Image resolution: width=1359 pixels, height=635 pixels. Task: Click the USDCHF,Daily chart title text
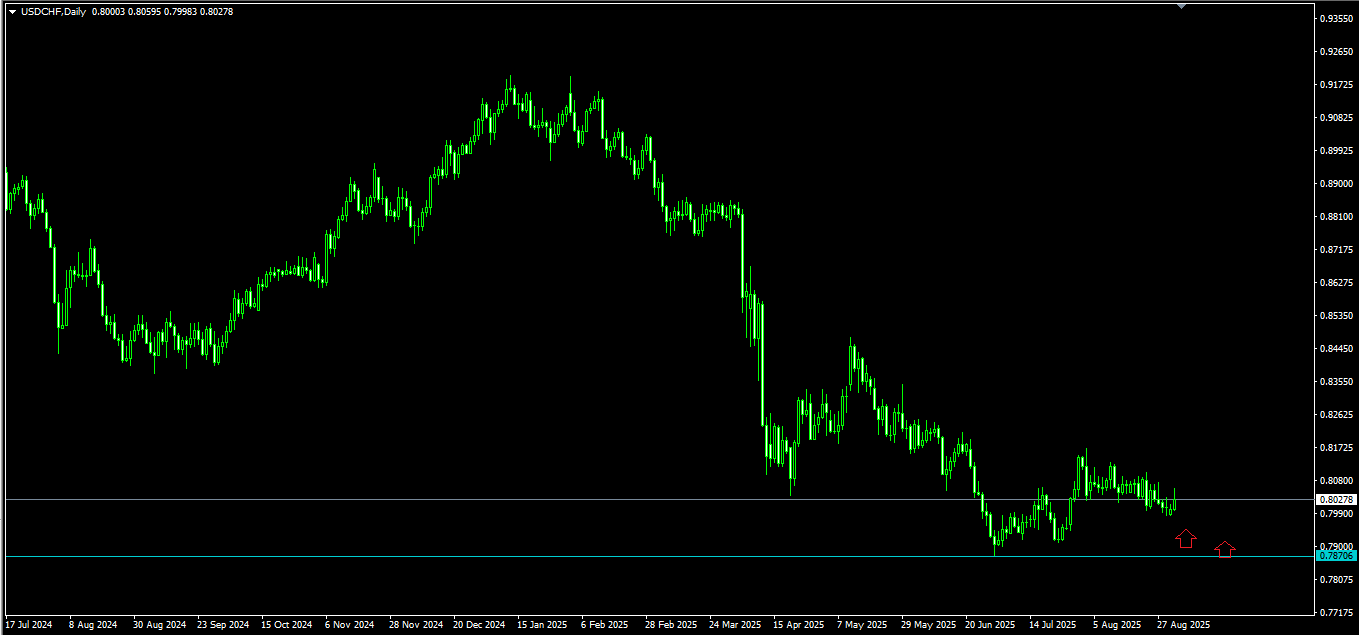pyautogui.click(x=53, y=12)
